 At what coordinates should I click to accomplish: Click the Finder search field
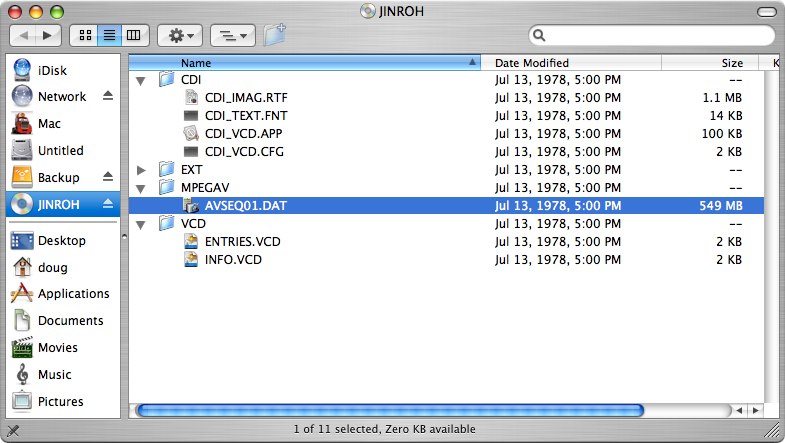652,35
